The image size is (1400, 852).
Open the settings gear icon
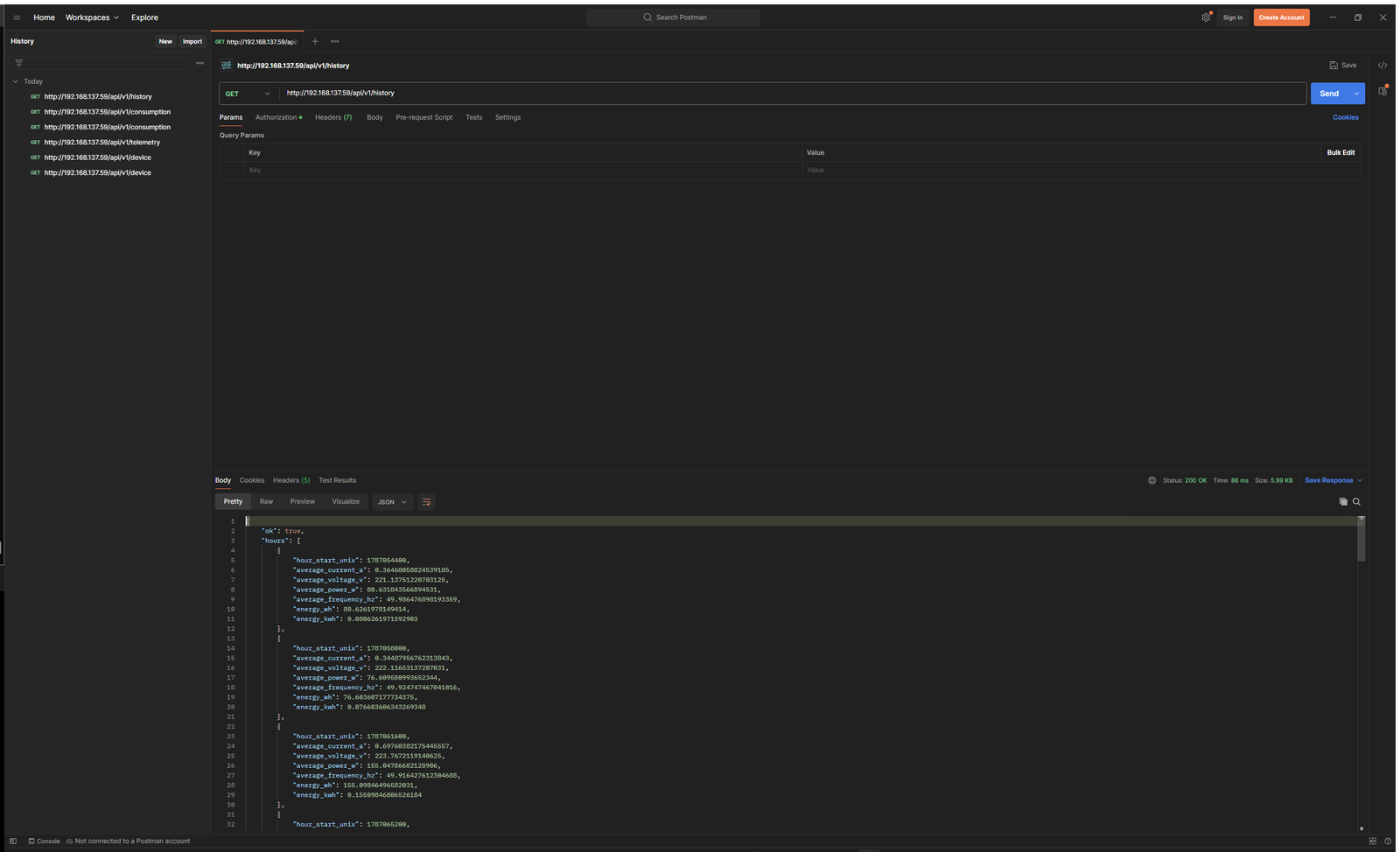[x=1206, y=17]
